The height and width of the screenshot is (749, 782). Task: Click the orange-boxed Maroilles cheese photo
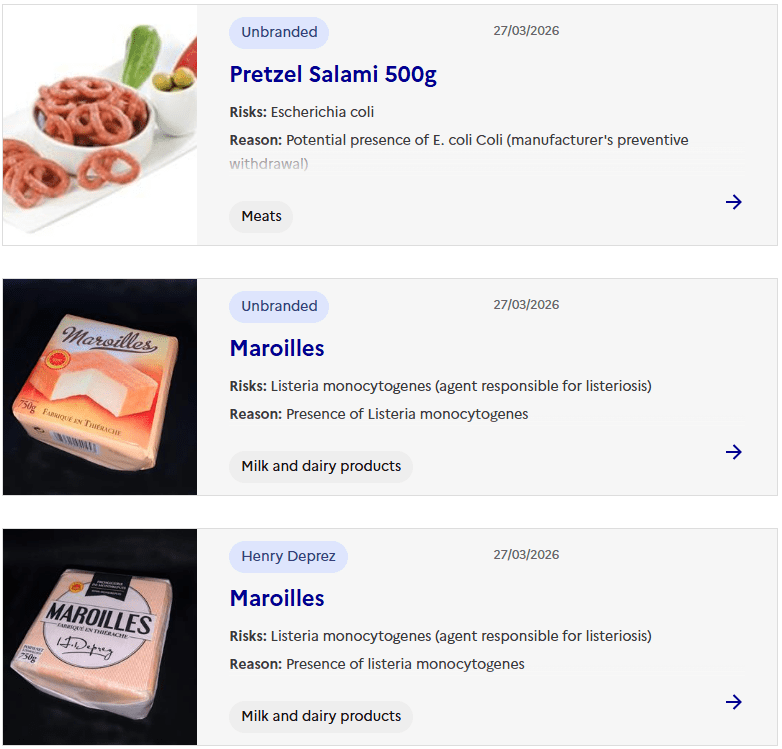100,387
